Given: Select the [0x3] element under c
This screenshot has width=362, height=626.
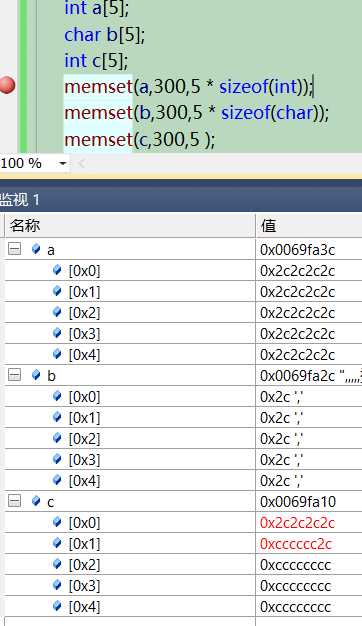Looking at the screenshot, I should (84, 585).
